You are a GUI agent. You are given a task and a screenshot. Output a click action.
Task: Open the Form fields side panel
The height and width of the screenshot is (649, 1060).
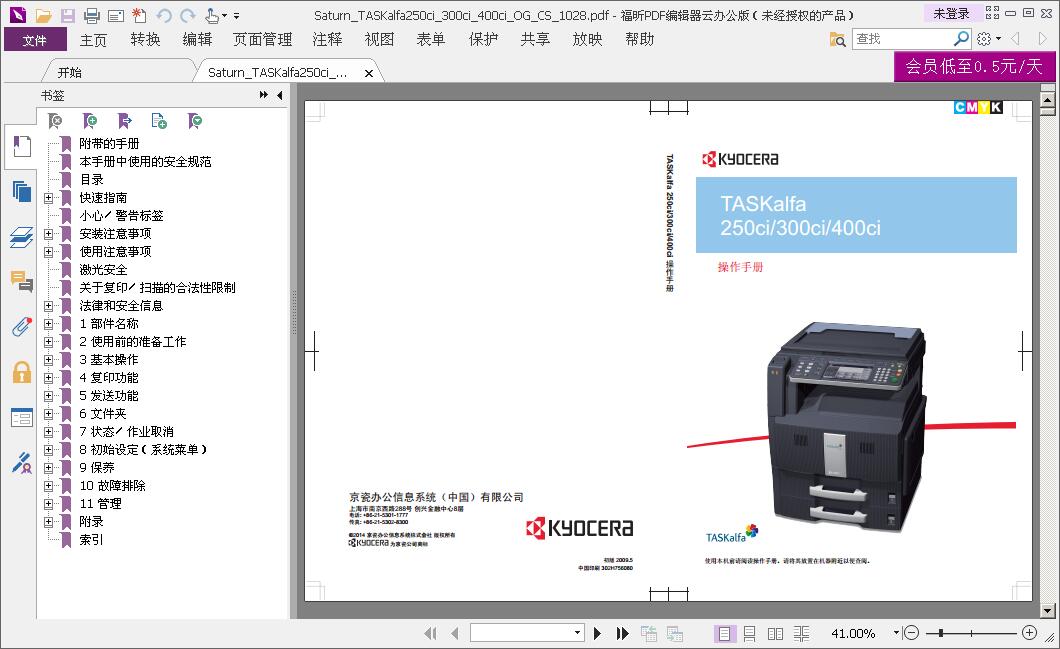[x=22, y=418]
